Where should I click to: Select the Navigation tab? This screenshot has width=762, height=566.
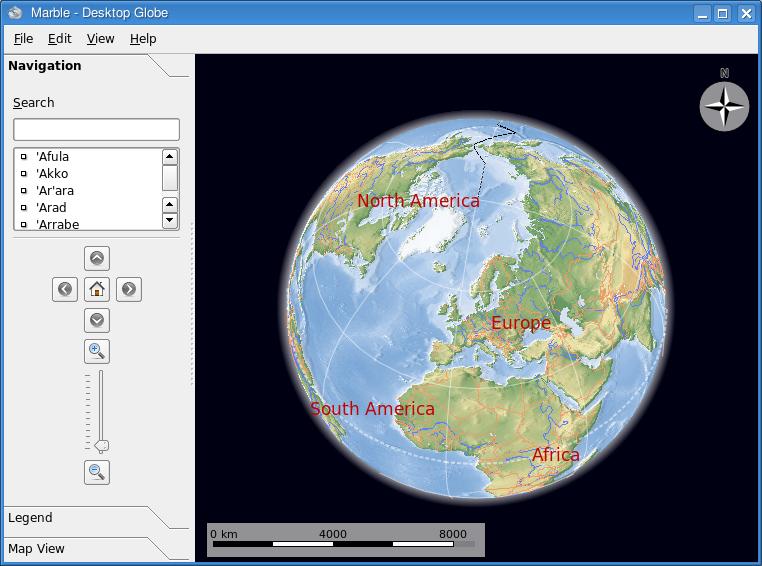[x=45, y=66]
